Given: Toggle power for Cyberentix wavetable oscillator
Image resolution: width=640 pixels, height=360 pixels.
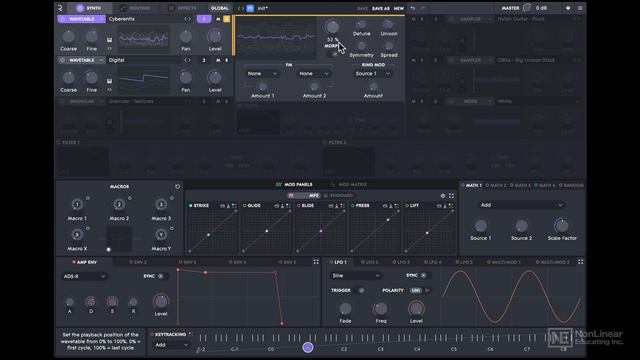Looking at the screenshot, I should point(62,19).
